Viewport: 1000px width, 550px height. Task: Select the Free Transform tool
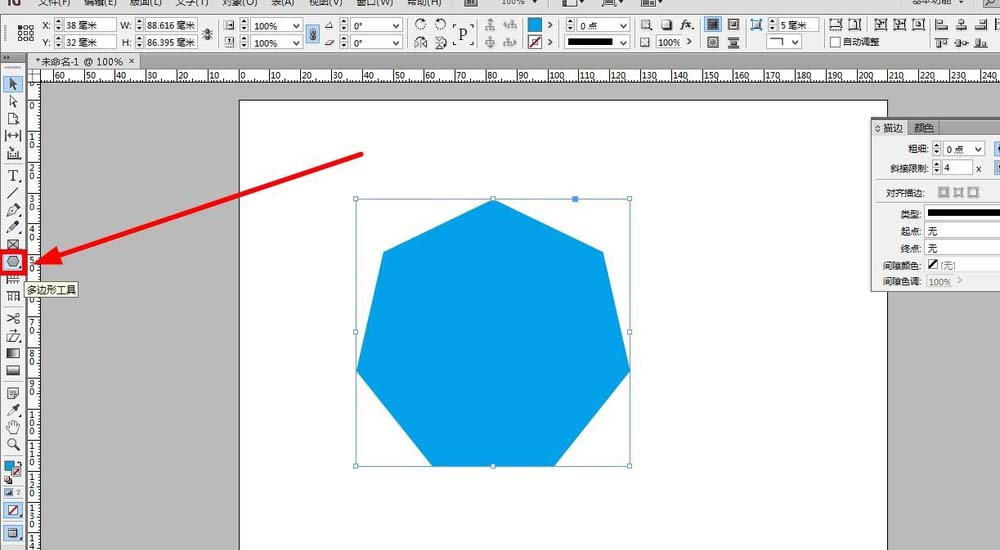pyautogui.click(x=13, y=336)
